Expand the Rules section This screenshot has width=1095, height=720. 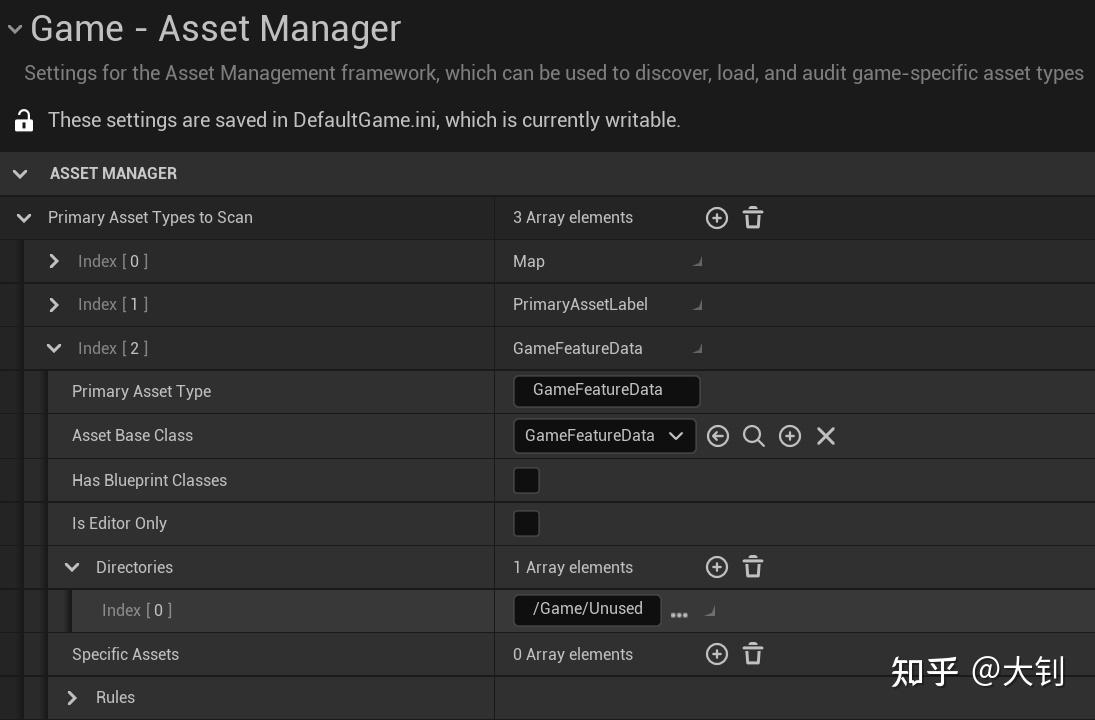72,698
